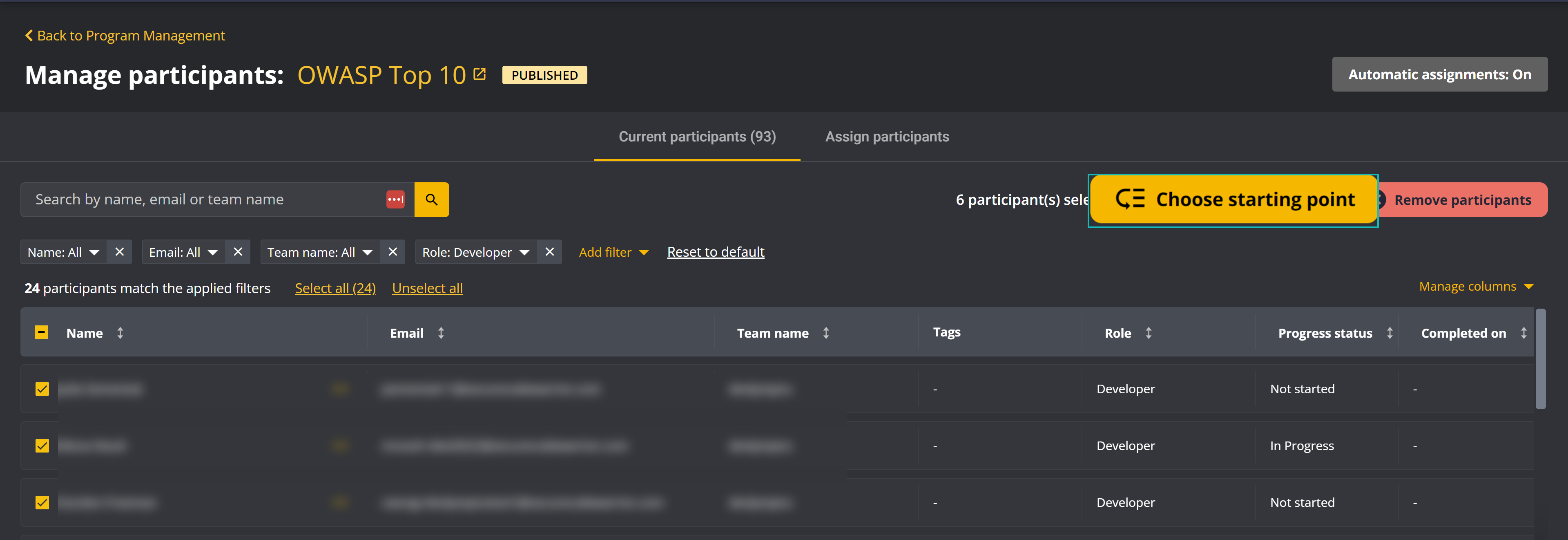Viewport: 1568px width, 540px height.
Task: Switch to the Assign participants tab
Action: pos(887,137)
